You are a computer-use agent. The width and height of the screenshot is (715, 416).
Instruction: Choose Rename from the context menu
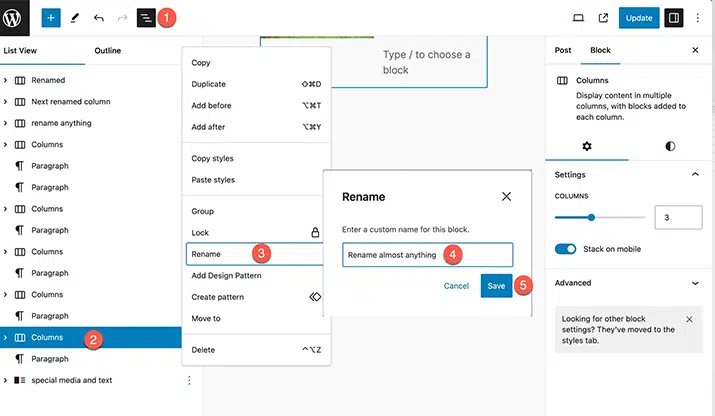coord(256,254)
